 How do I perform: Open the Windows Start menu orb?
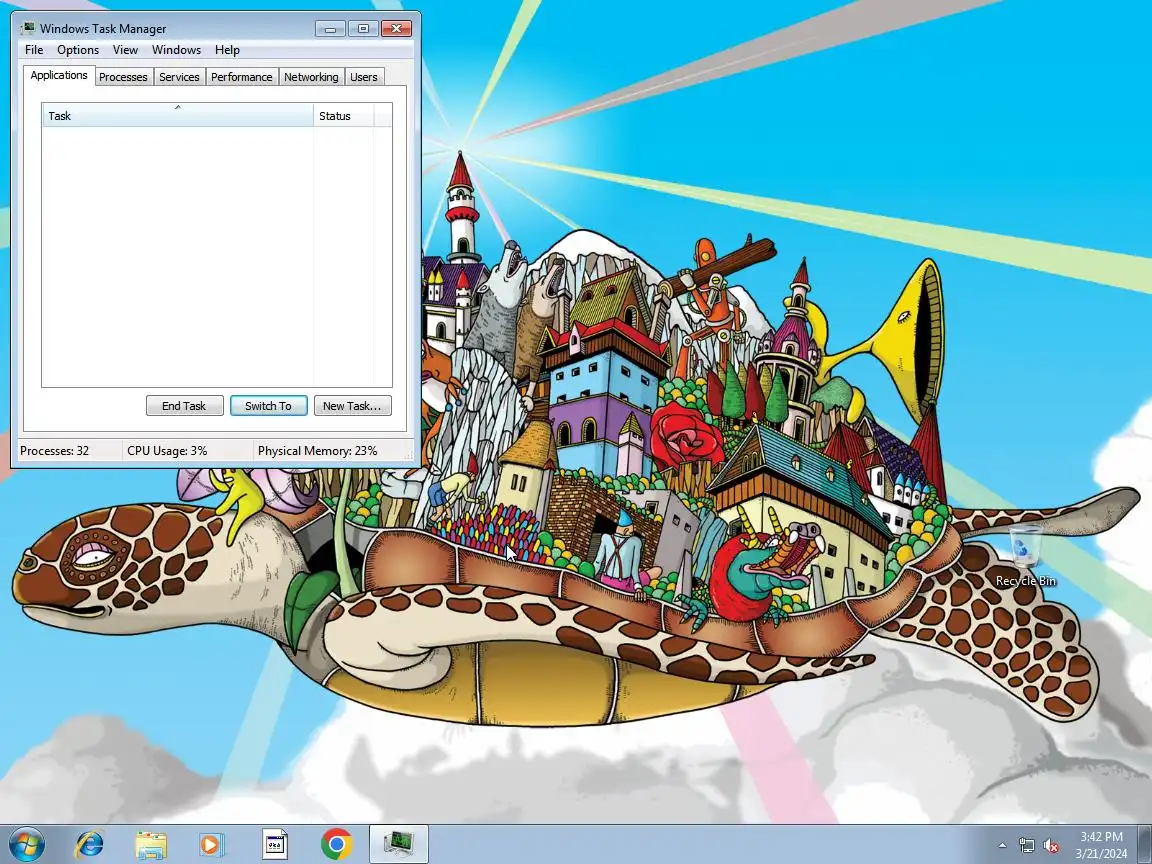pos(27,844)
